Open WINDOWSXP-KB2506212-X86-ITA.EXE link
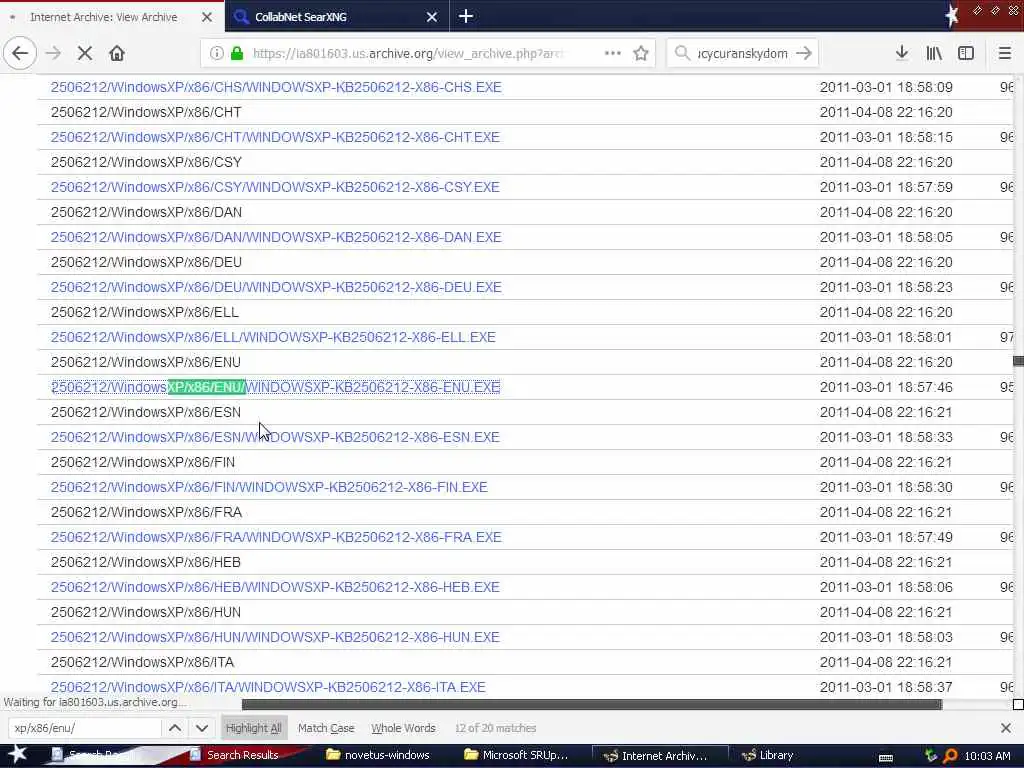 click(x=268, y=687)
